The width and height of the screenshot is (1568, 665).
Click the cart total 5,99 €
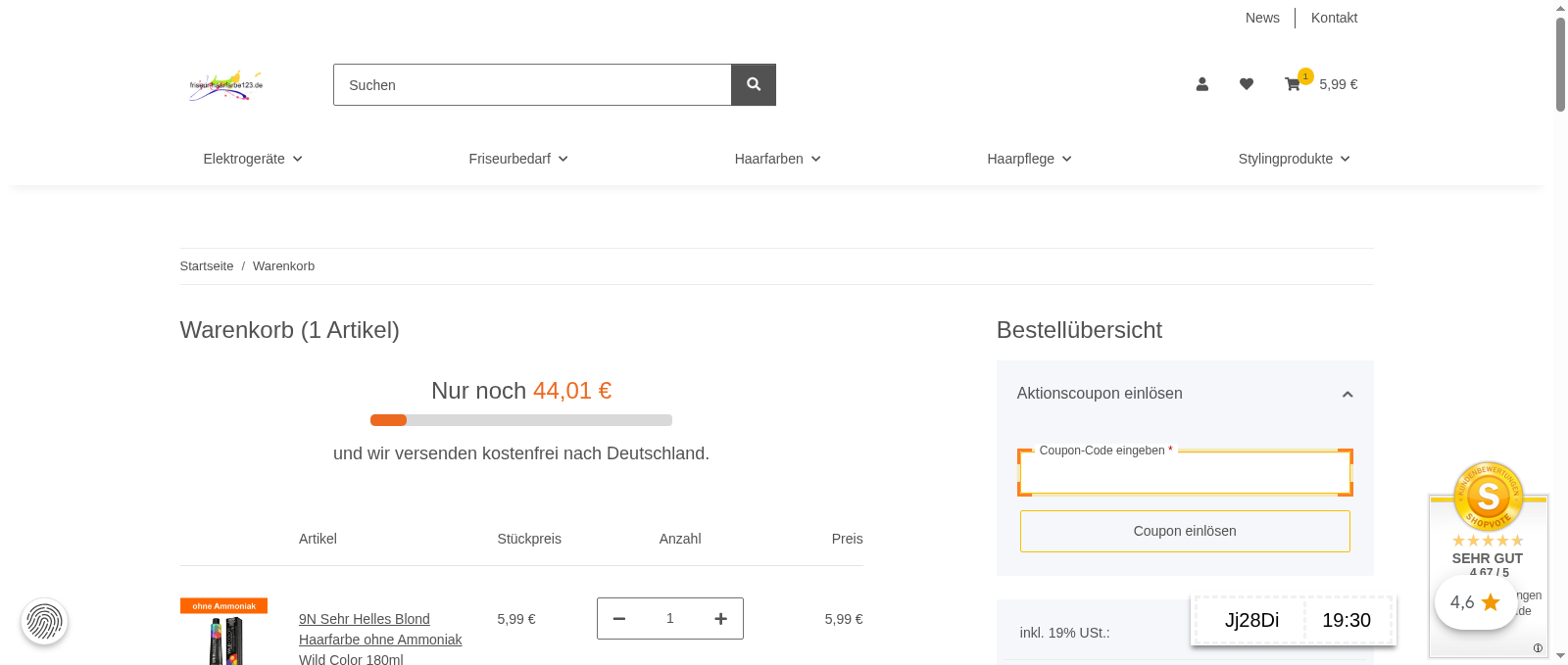coord(1338,84)
